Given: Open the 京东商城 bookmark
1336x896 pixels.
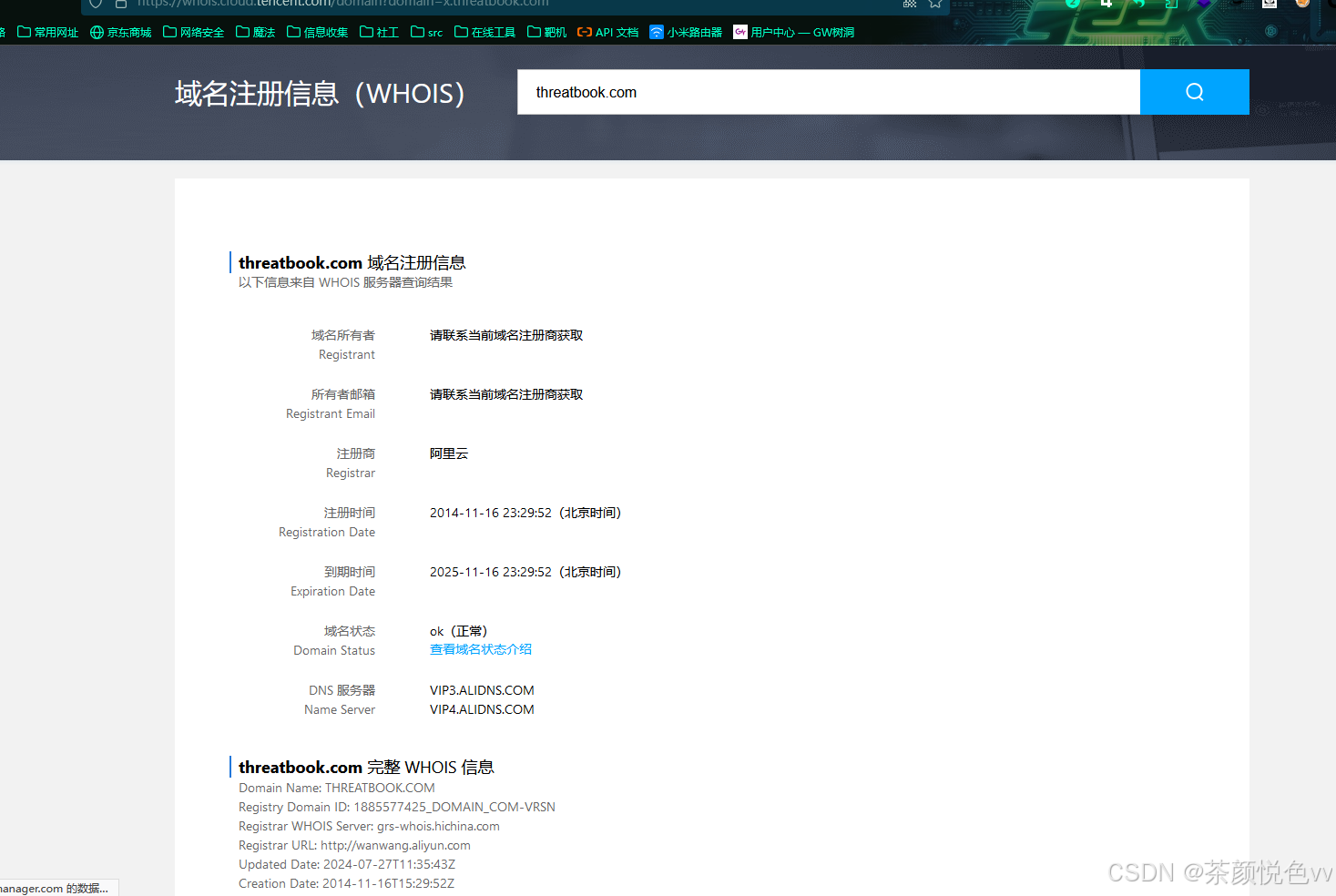Looking at the screenshot, I should [121, 32].
